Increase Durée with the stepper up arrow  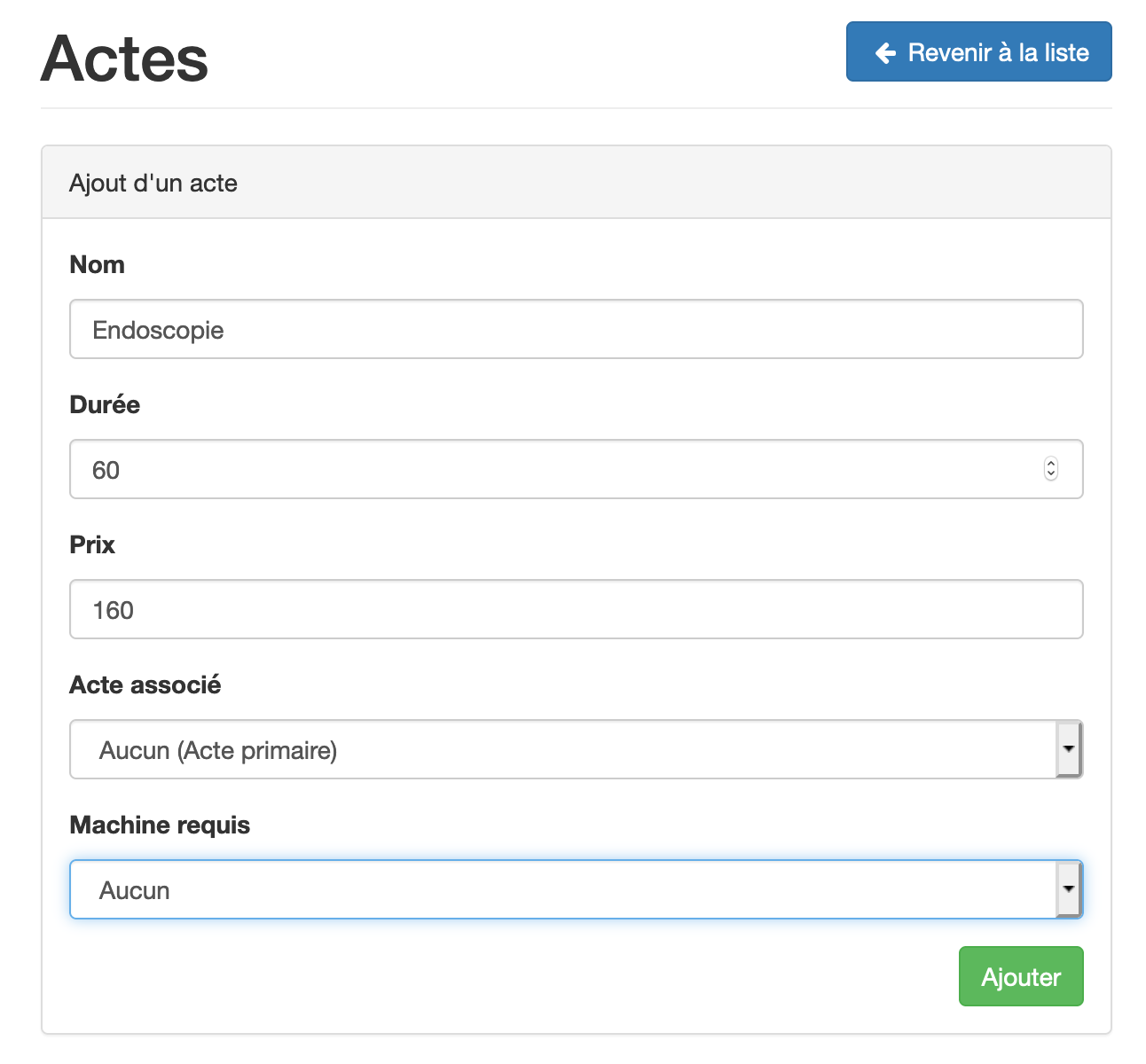1051,463
